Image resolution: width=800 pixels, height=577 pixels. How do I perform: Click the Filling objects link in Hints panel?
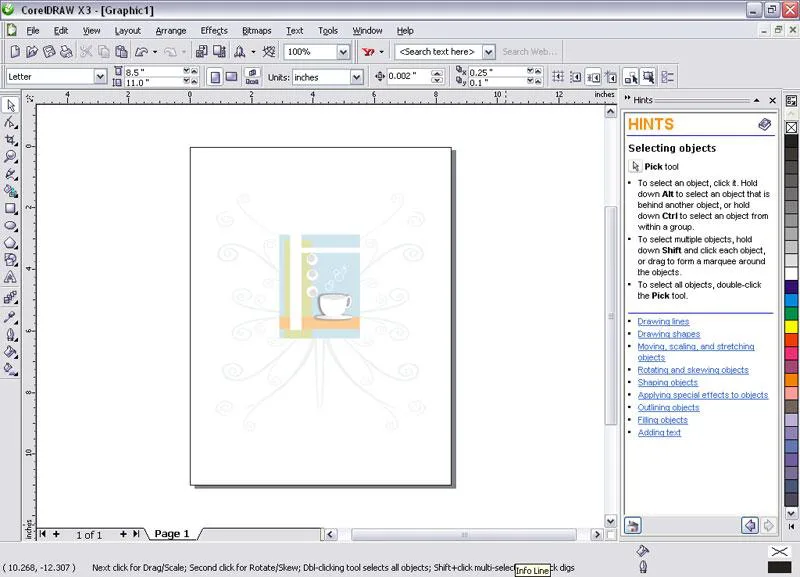tap(662, 420)
